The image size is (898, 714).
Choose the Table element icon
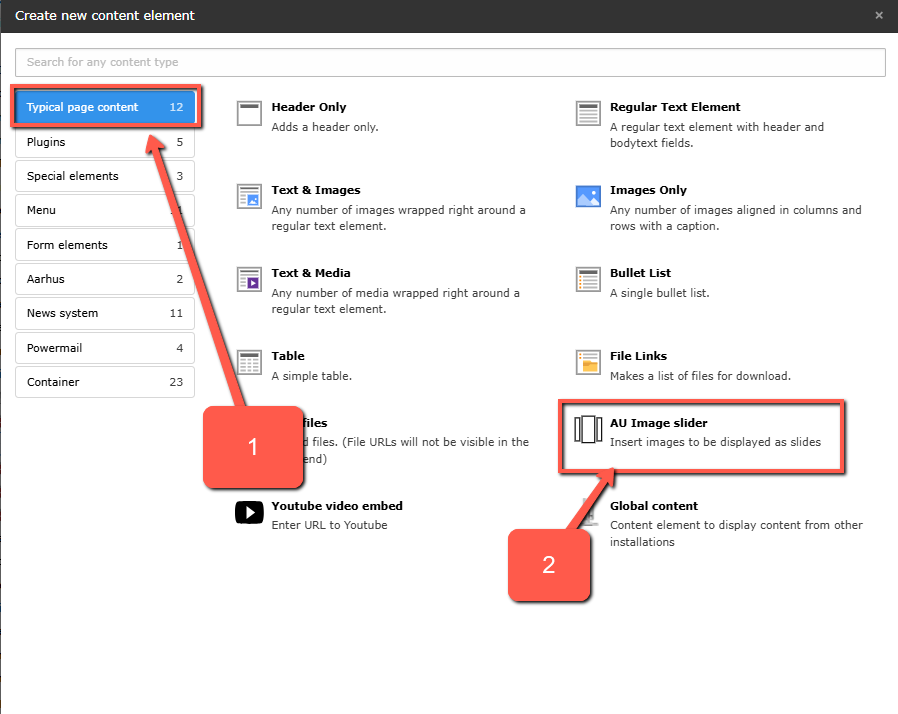point(249,363)
